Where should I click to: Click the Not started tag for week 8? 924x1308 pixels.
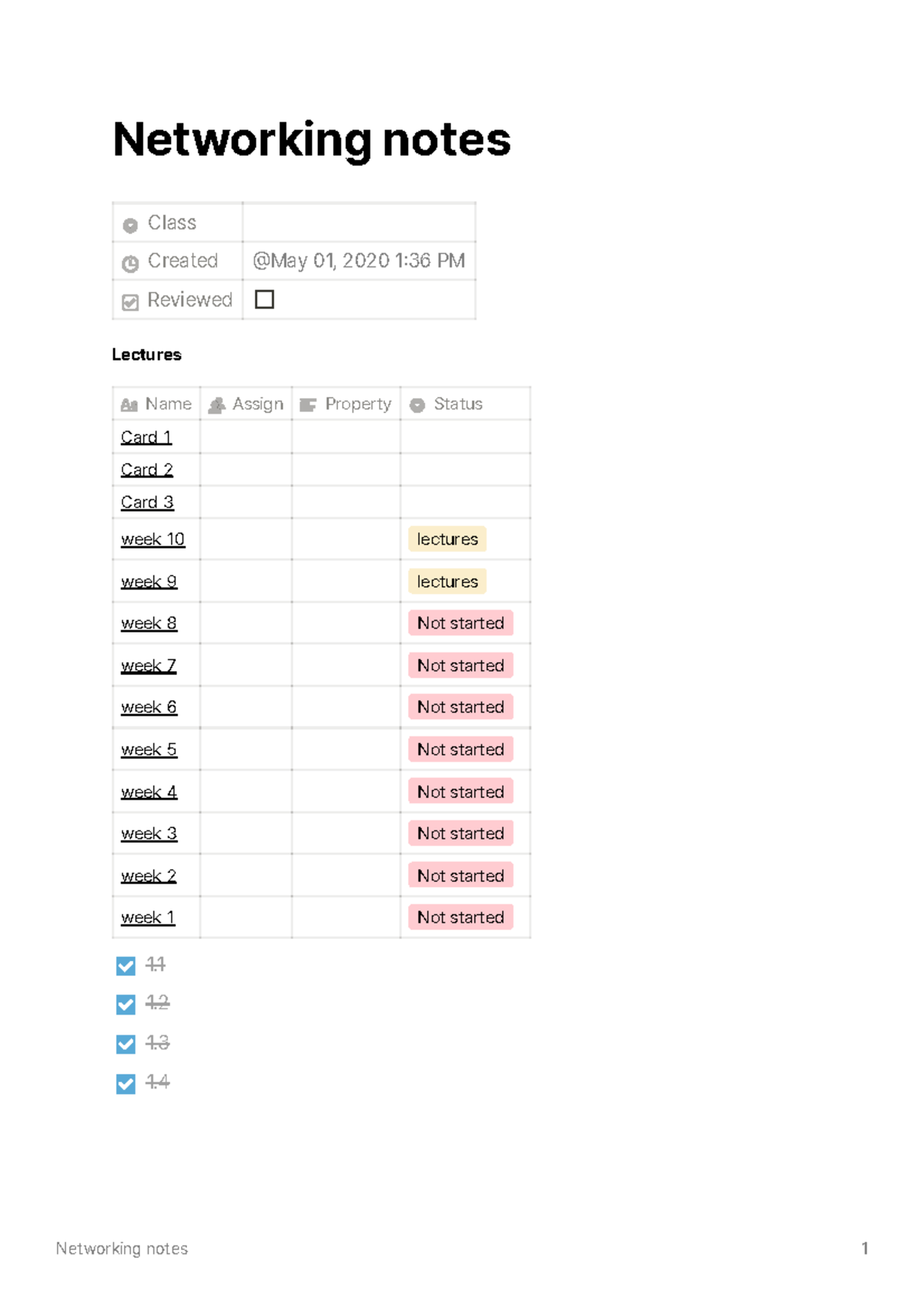pos(460,623)
